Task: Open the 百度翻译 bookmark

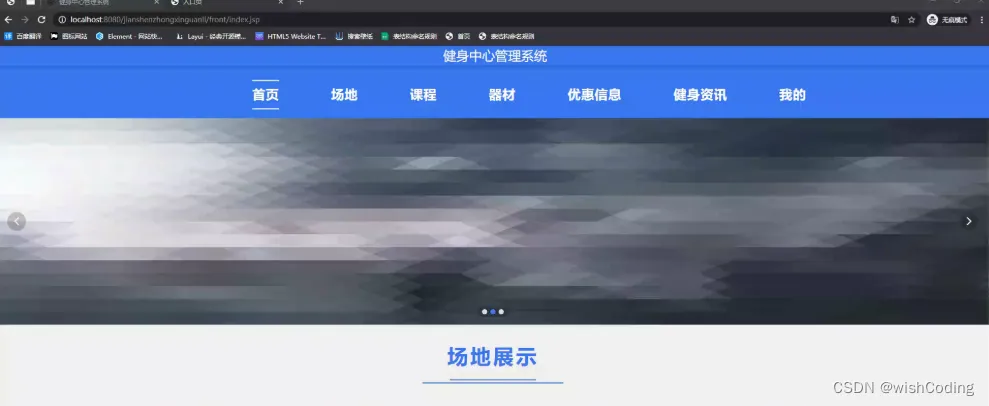Action: click(x=23, y=37)
